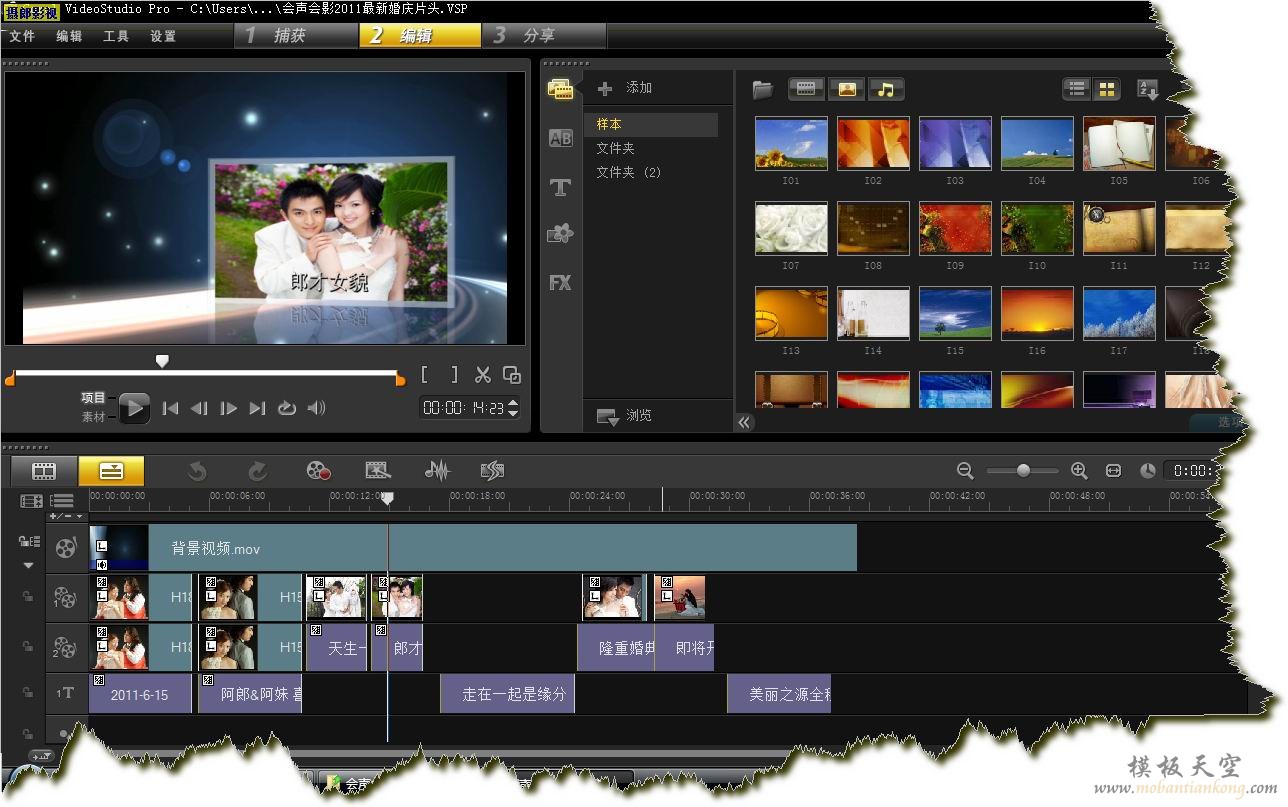Screen dimensions: 1288x807
Task: Switch to step 3 分享 tab
Action: click(x=544, y=36)
